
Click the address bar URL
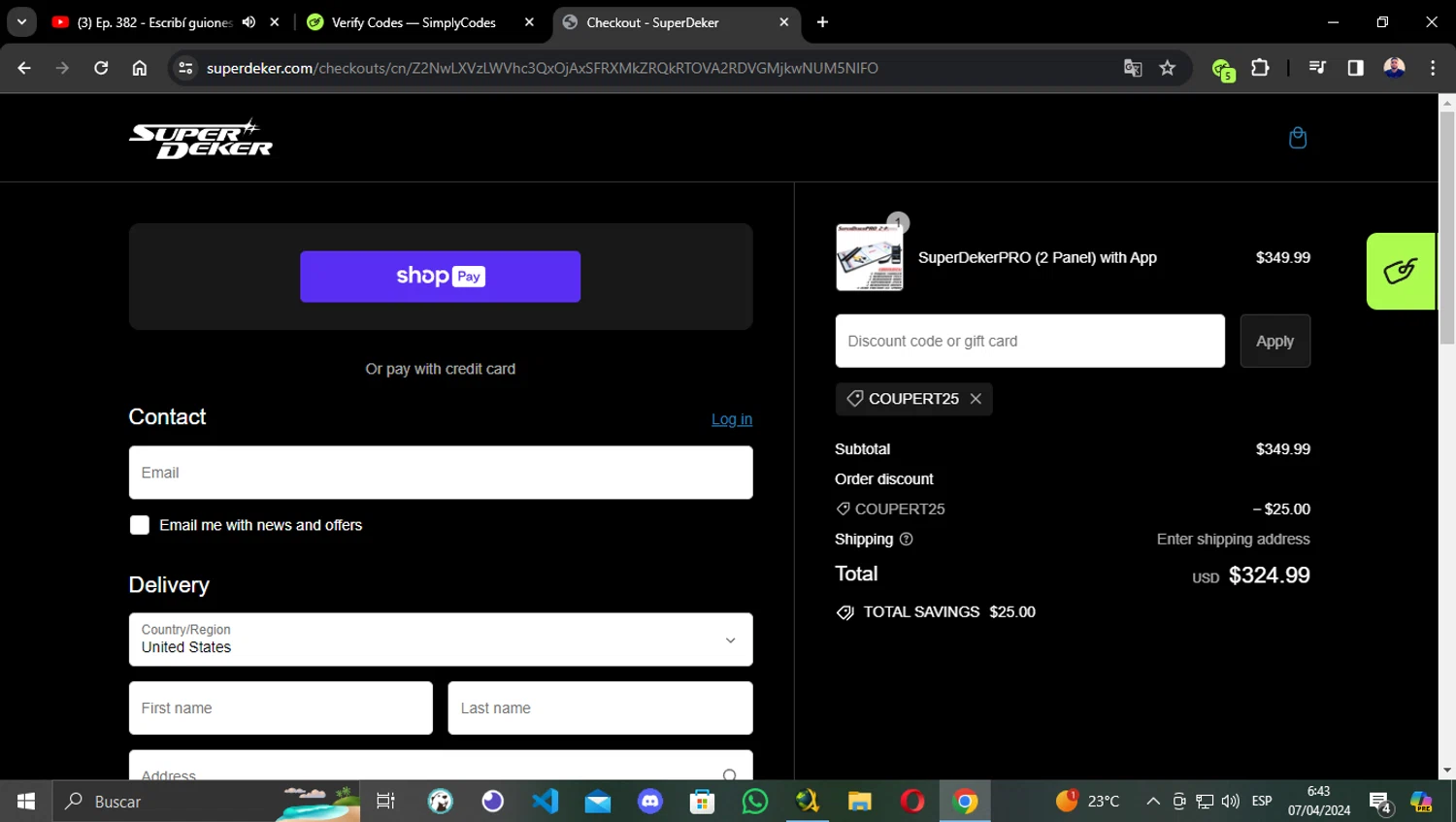542,68
